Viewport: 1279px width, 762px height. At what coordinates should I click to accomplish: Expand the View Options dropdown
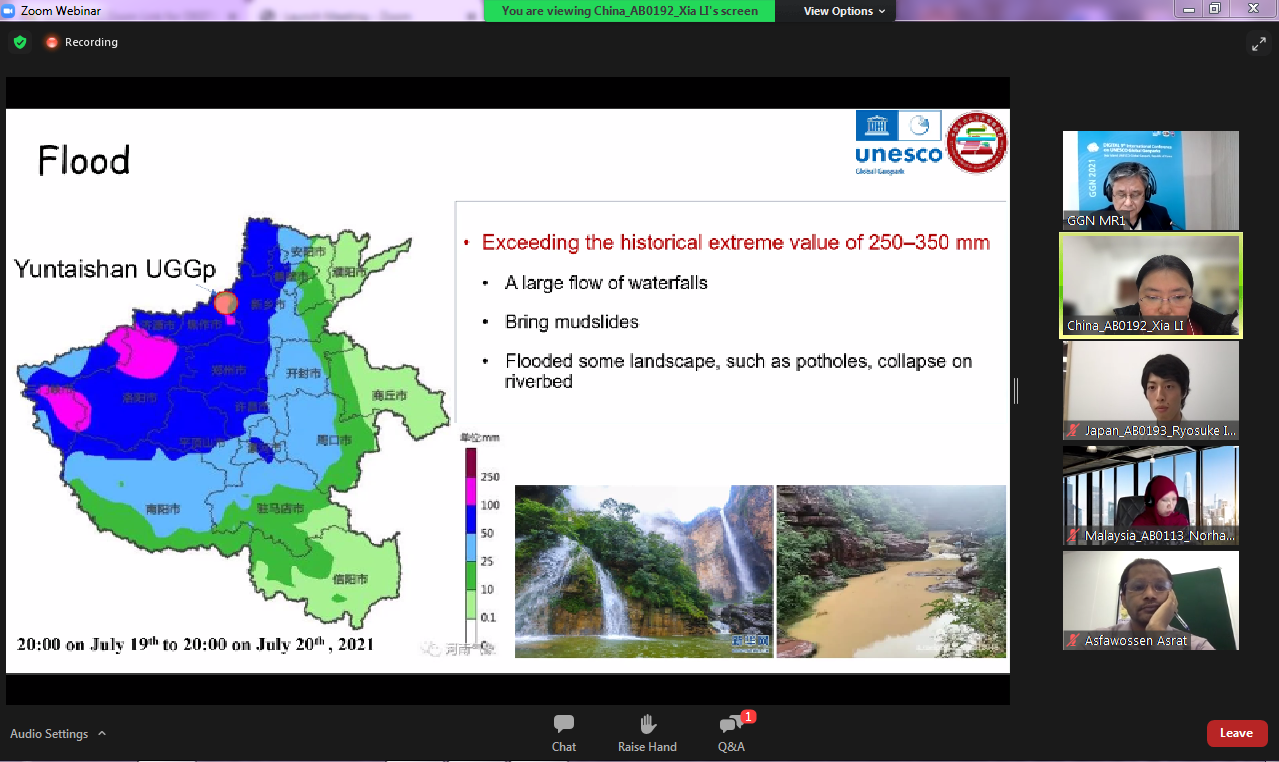[844, 11]
